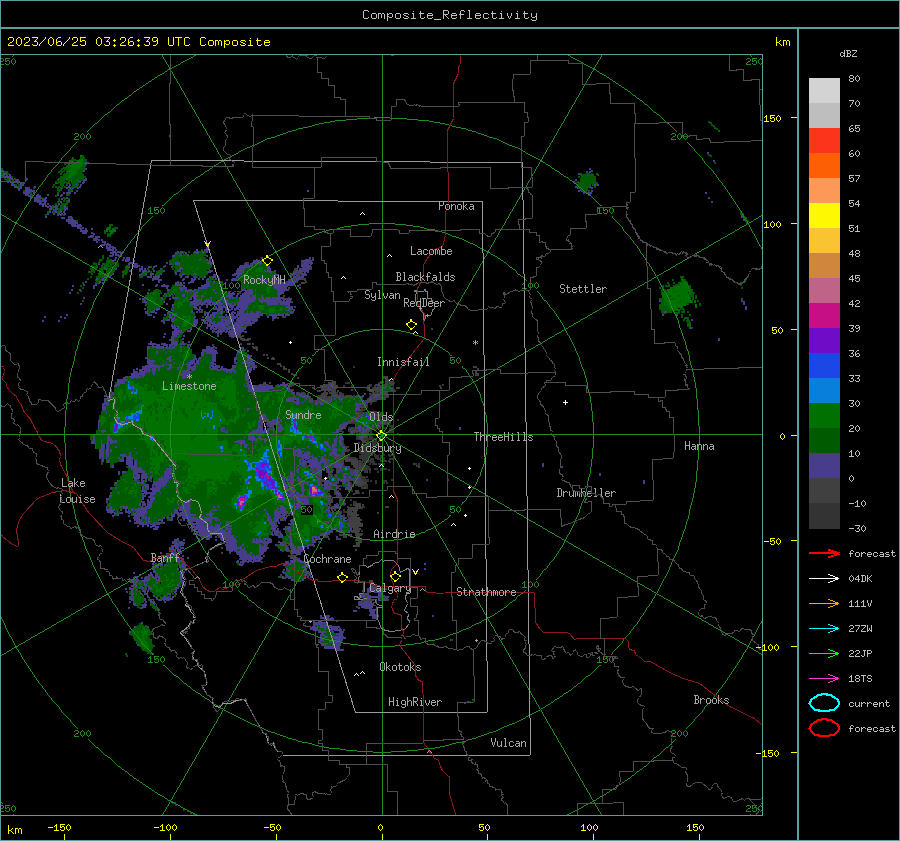Viewport: 900px width, 841px height.
Task: Click the red forecast ellipse legend icon
Action: [824, 728]
